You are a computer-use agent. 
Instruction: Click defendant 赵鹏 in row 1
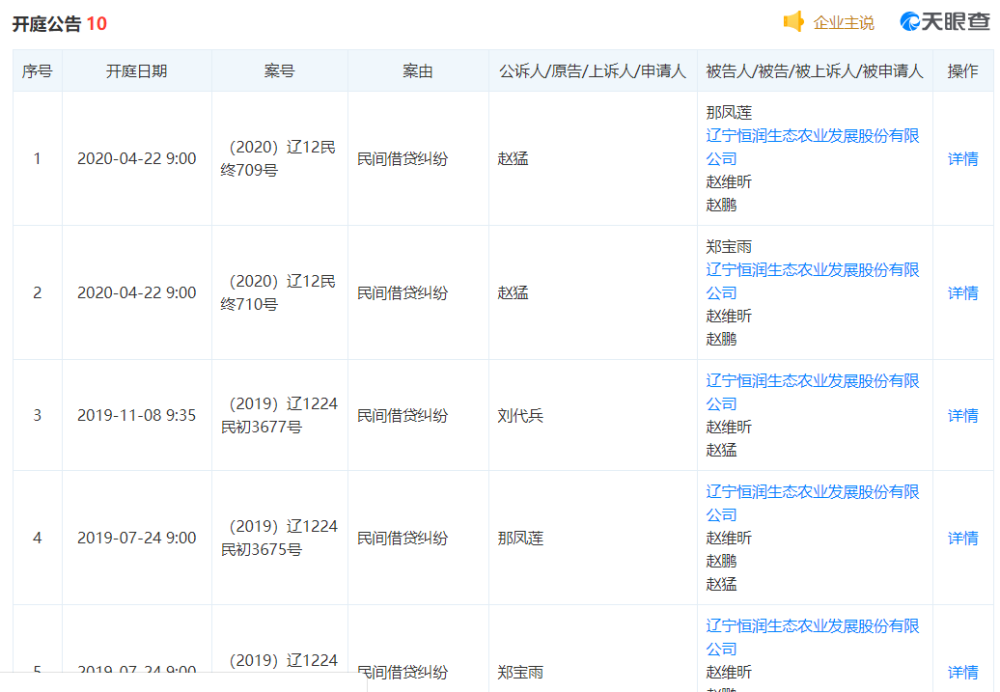click(x=721, y=205)
